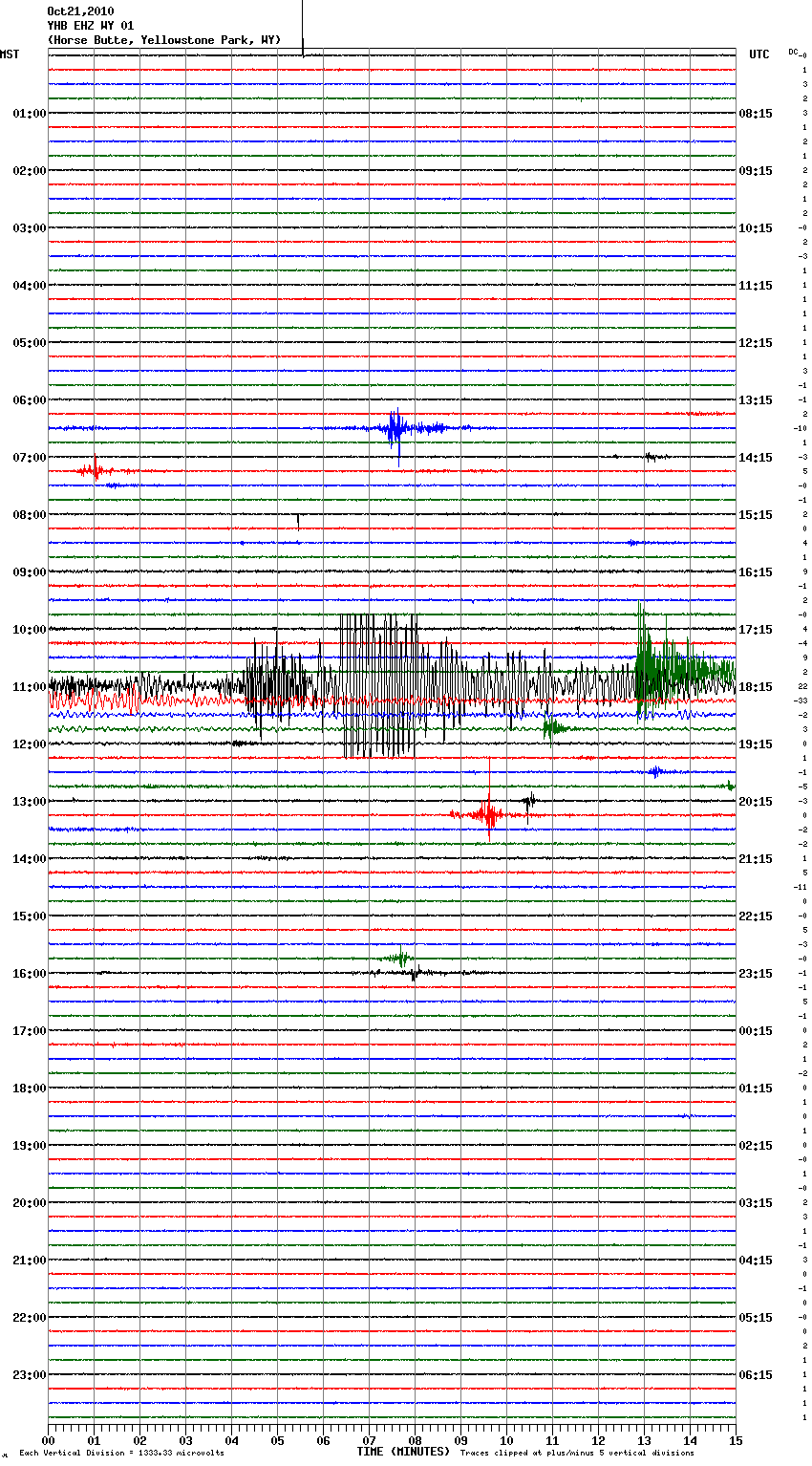The height and width of the screenshot is (1466, 812).
Task: Click the UTC timezone header
Action: coord(759,54)
